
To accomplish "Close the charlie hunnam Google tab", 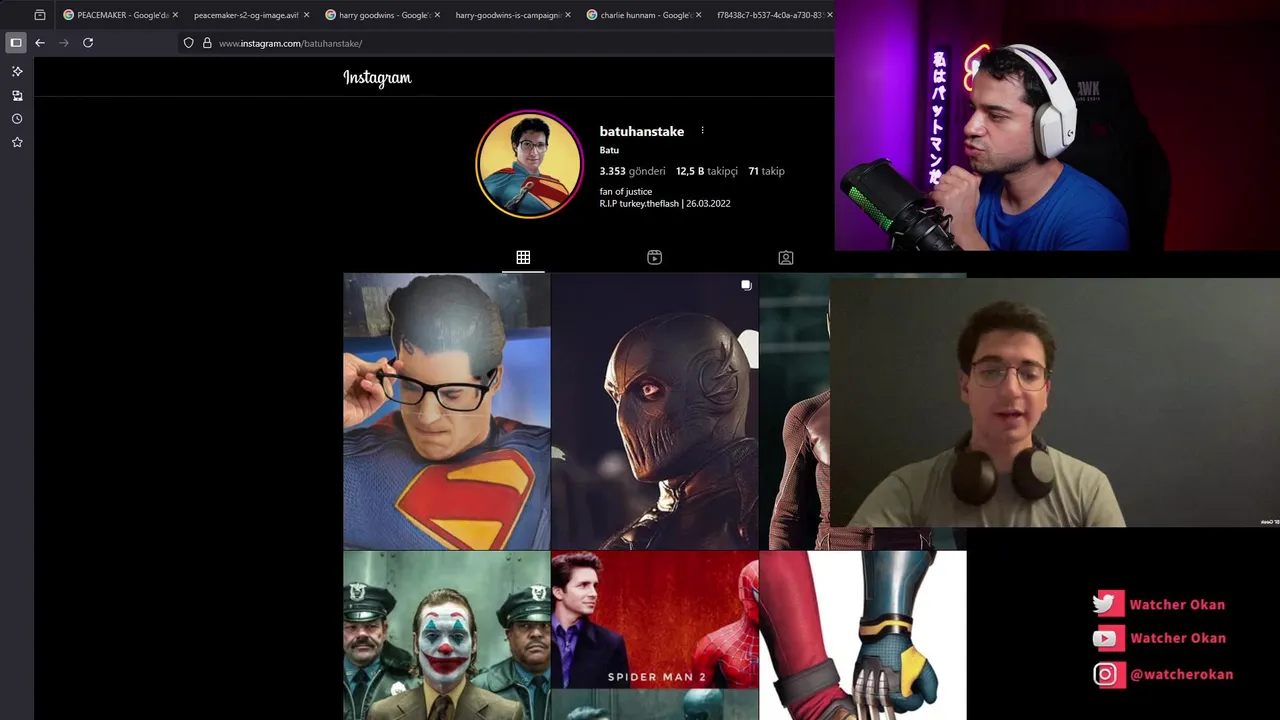I will point(698,15).
